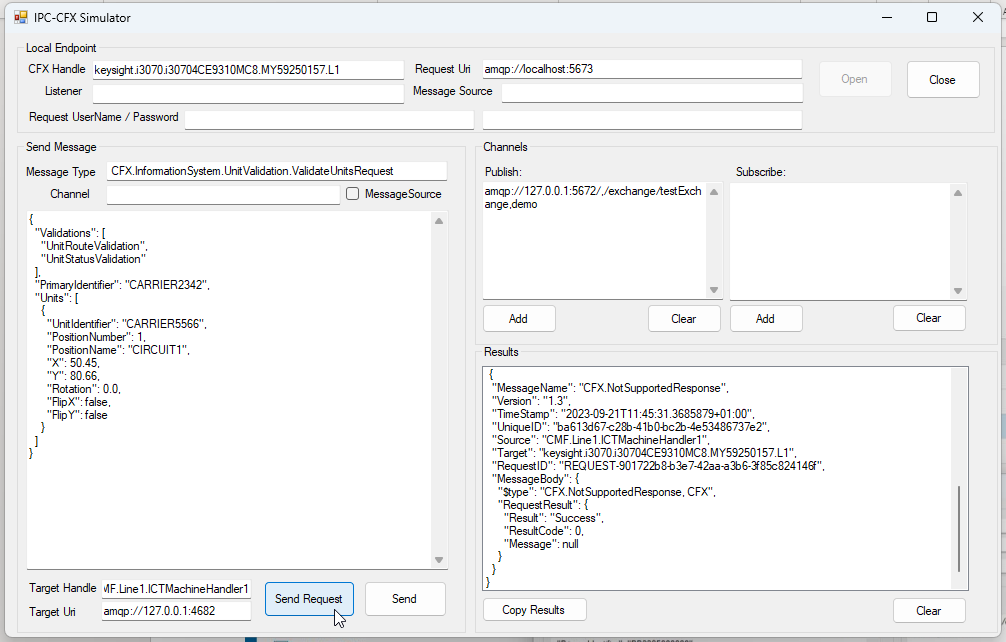Screen dimensions: 1006x642
Task: Click the Request UserName field
Action: click(329, 119)
